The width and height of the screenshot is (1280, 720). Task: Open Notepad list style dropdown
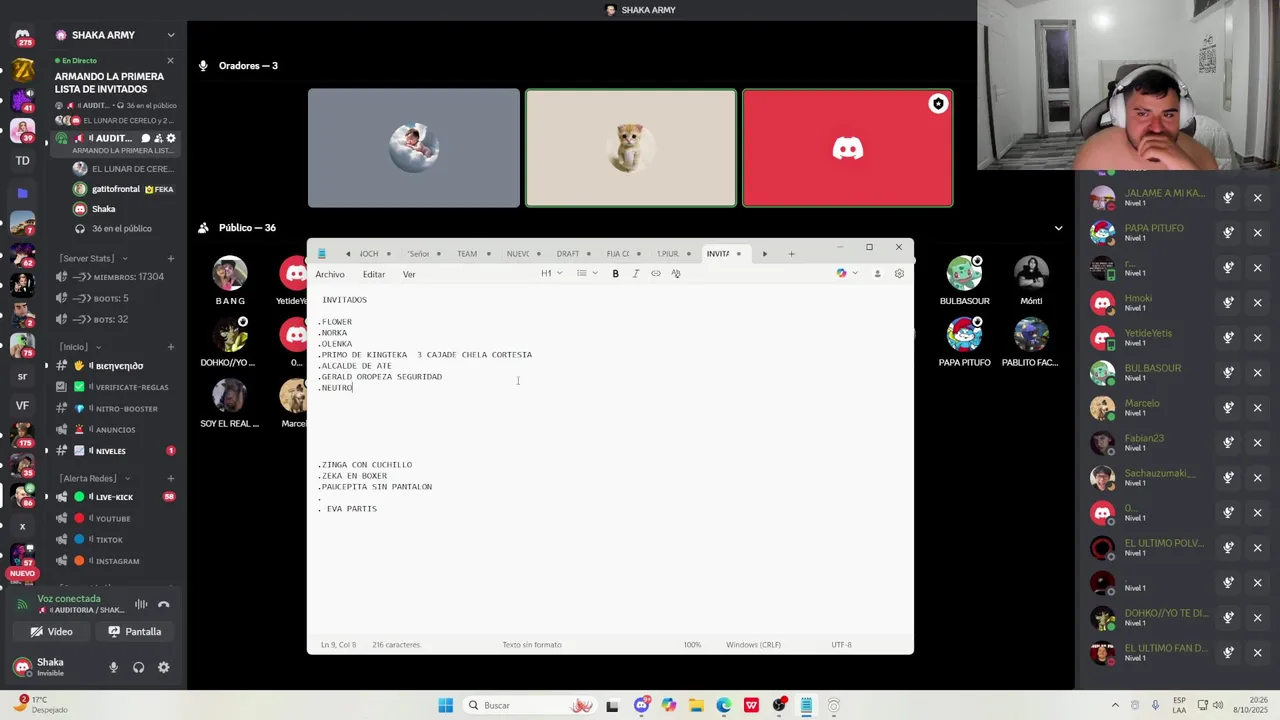tap(587, 273)
